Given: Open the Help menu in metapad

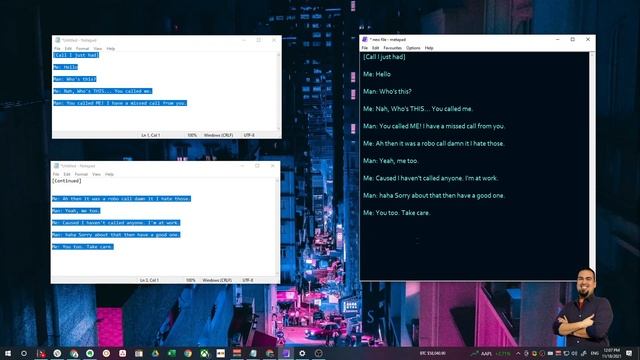Looking at the screenshot, I should [429, 48].
